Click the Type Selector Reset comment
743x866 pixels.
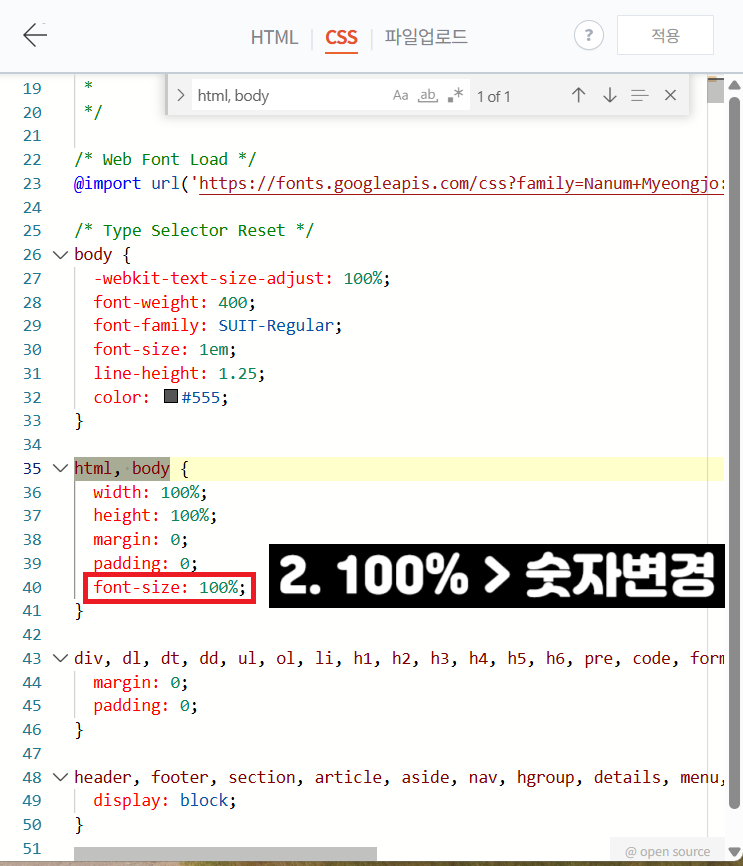pyautogui.click(x=194, y=230)
